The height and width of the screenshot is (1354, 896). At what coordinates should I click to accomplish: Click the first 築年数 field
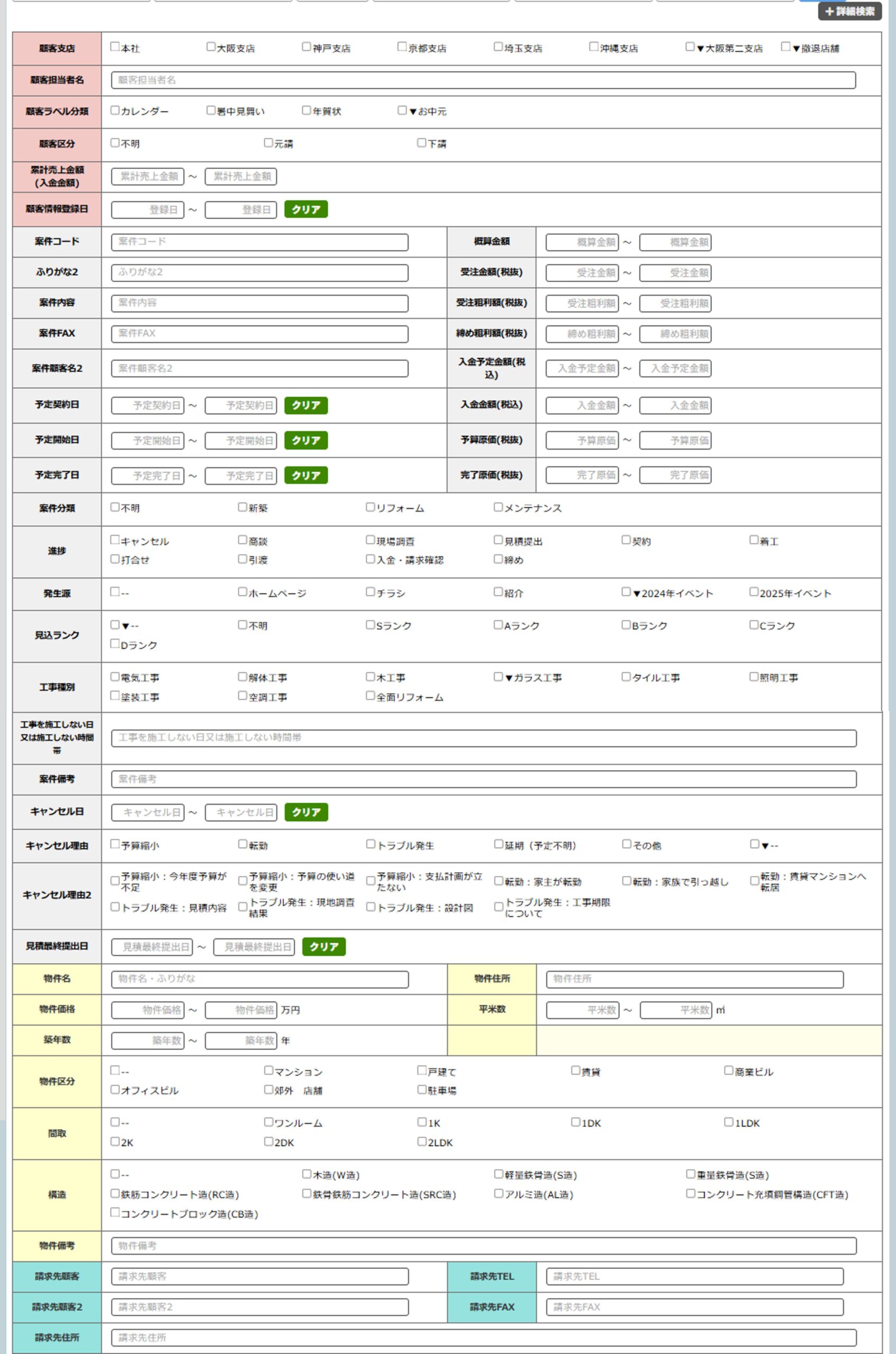[148, 1041]
